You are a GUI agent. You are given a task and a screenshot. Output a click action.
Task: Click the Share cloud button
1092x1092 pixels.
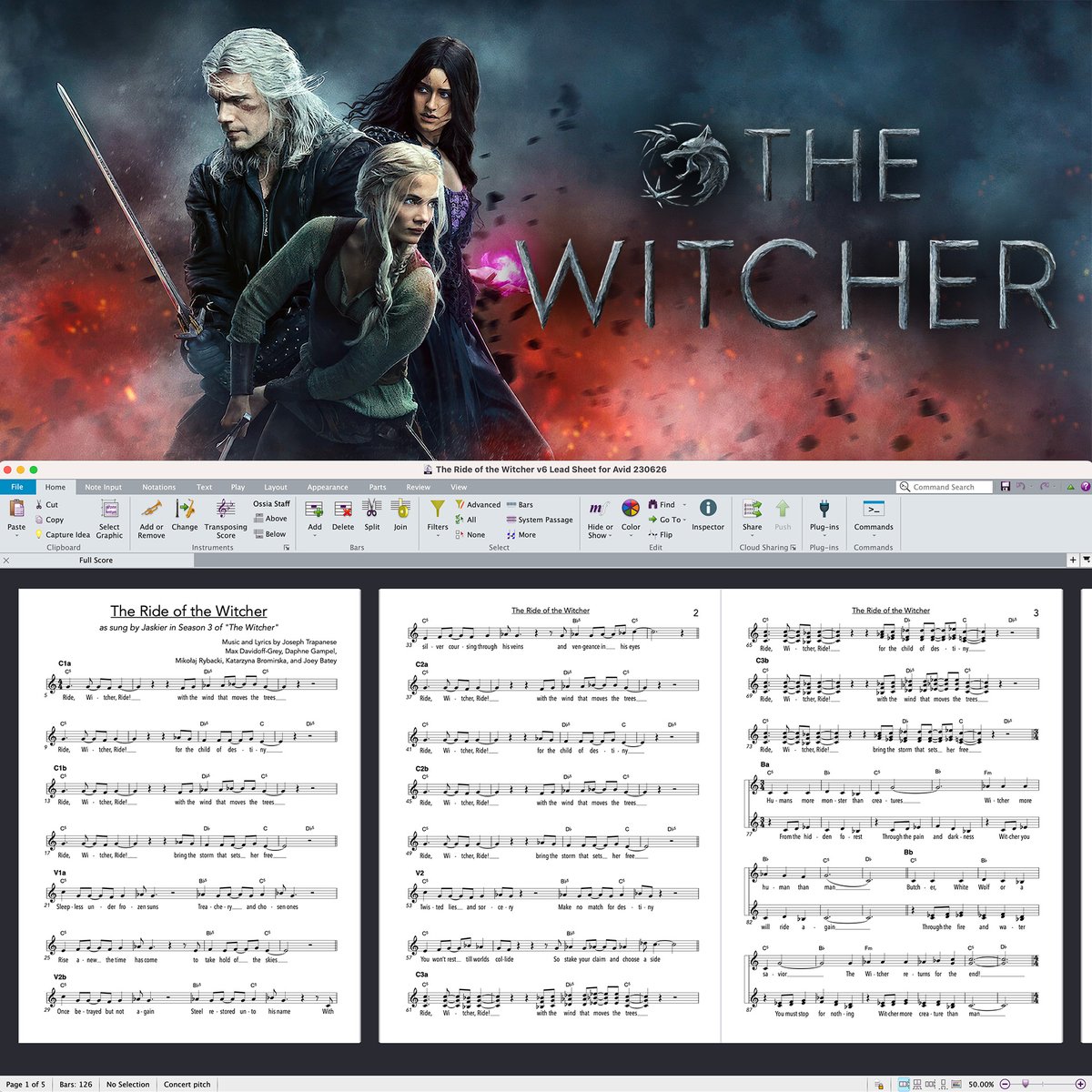point(753,515)
